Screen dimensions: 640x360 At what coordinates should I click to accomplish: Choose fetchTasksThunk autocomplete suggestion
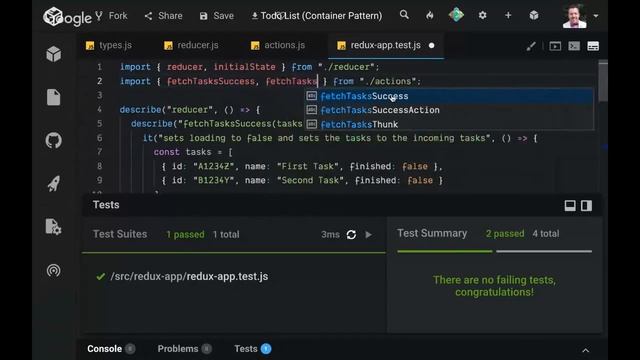point(449,124)
